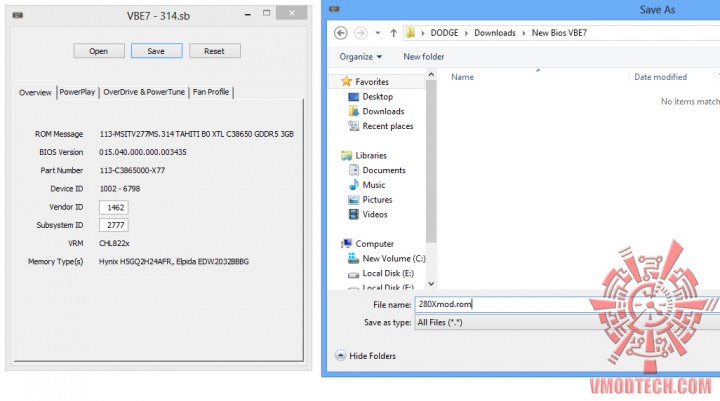This screenshot has width=720, height=401.
Task: Open the Documents library
Action: 384,170
